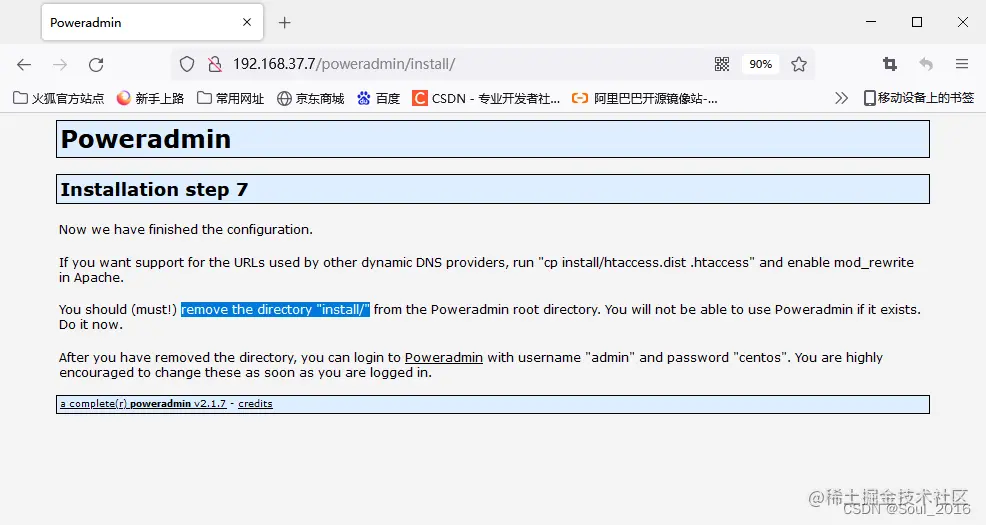
Task: Close the Poweradmin tab
Action: tap(246, 22)
